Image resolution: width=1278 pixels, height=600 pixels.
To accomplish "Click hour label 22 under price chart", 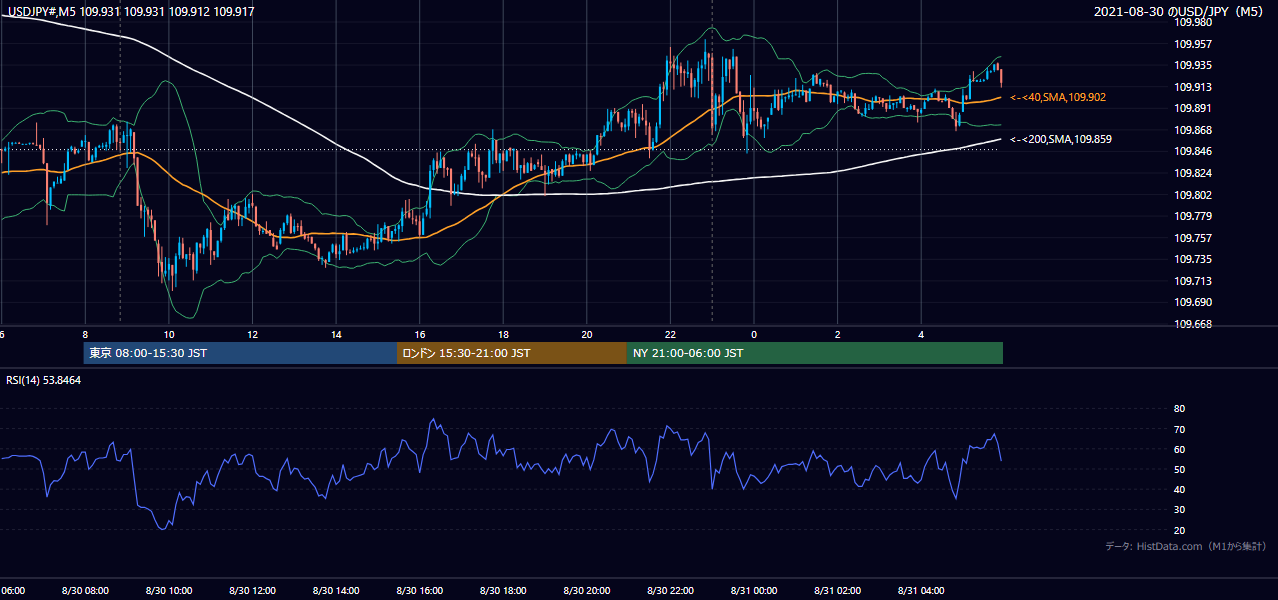I will click(x=671, y=334).
